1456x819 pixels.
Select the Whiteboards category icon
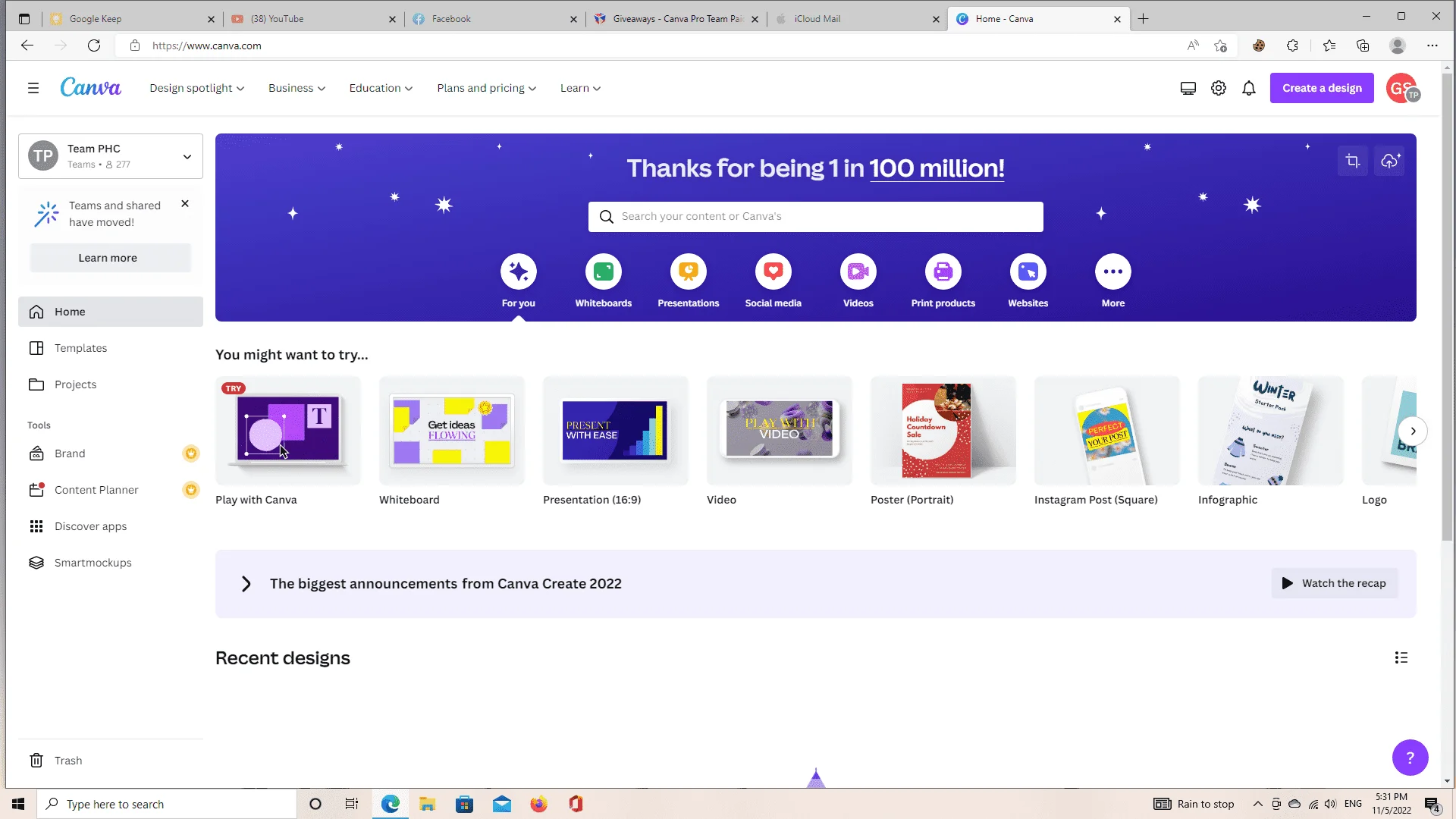click(604, 271)
